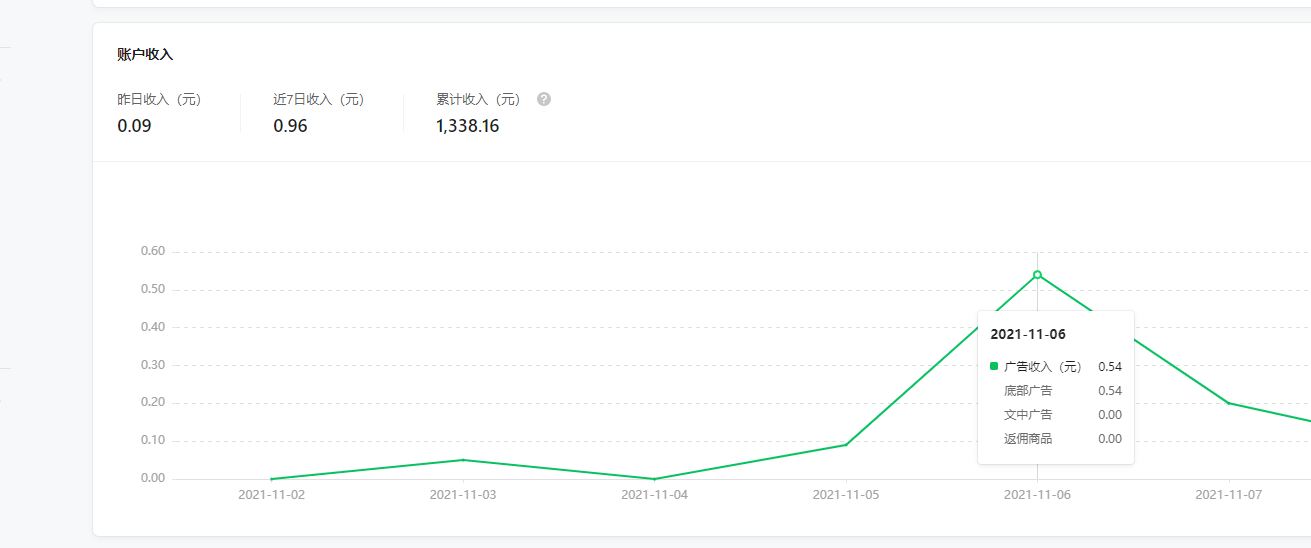This screenshot has width=1311, height=548.
Task: Click the 0.60 y-axis label
Action: click(152, 251)
